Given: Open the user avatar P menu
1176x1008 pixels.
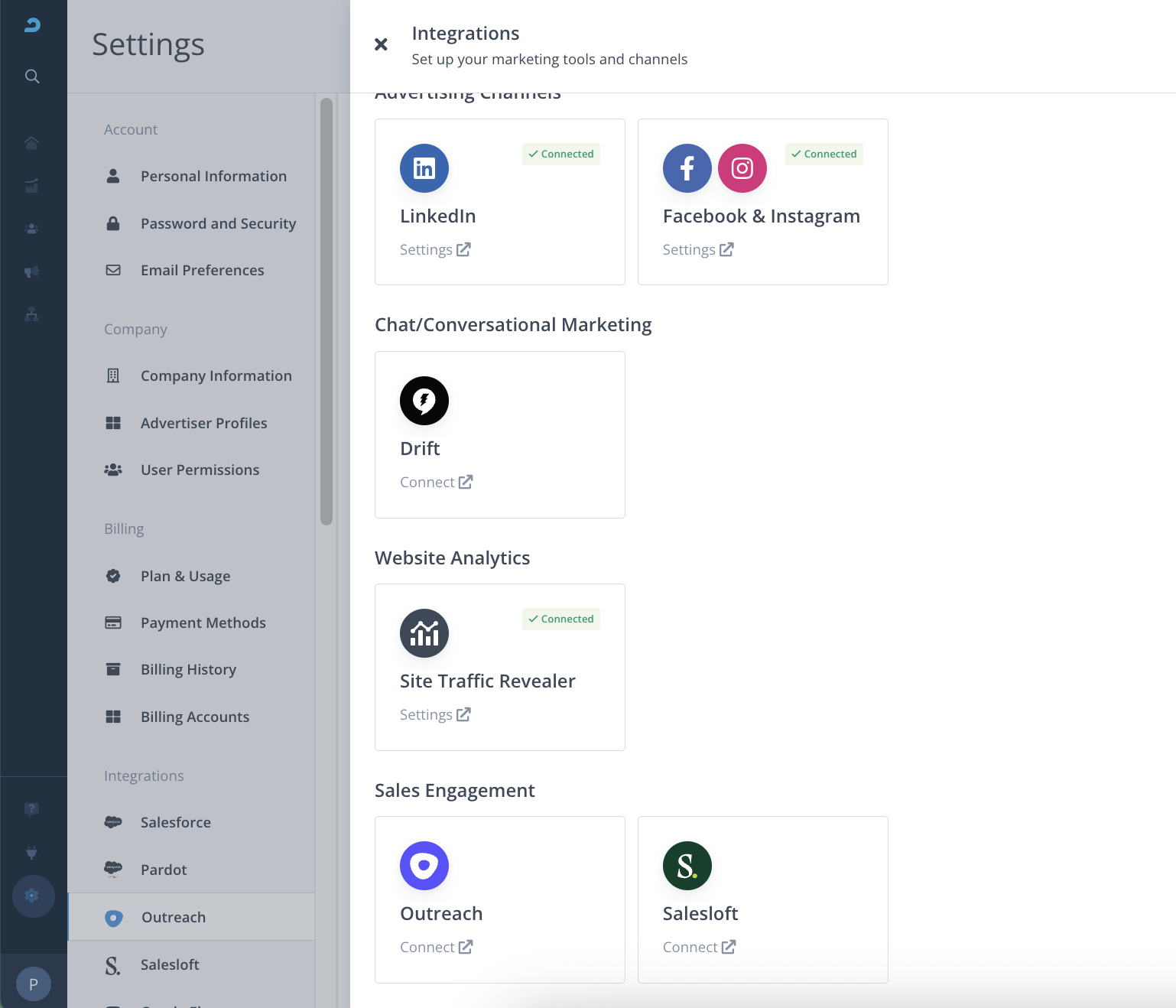Looking at the screenshot, I should coord(33,984).
